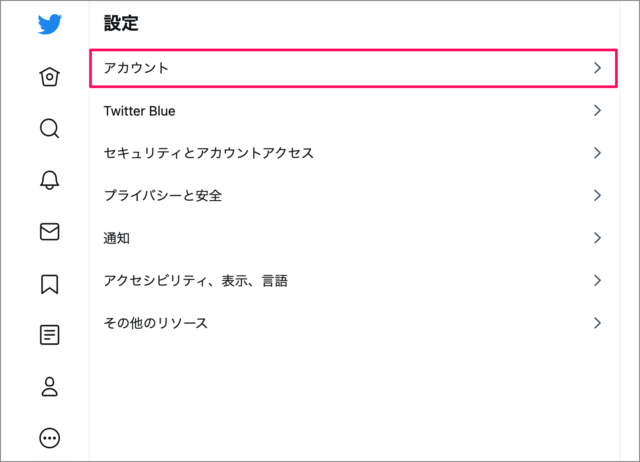Select the Twitter Blue settings item
640x462 pixels.
click(x=140, y=110)
